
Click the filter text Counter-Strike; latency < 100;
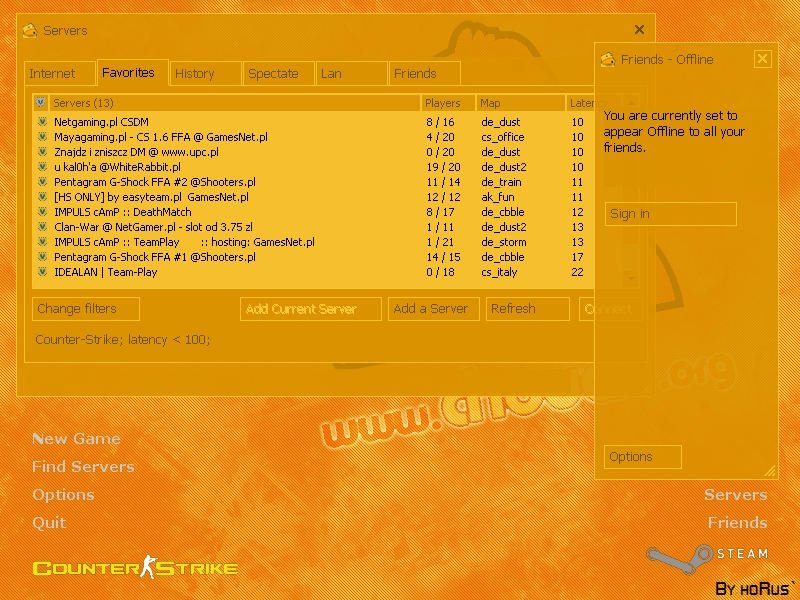point(123,339)
